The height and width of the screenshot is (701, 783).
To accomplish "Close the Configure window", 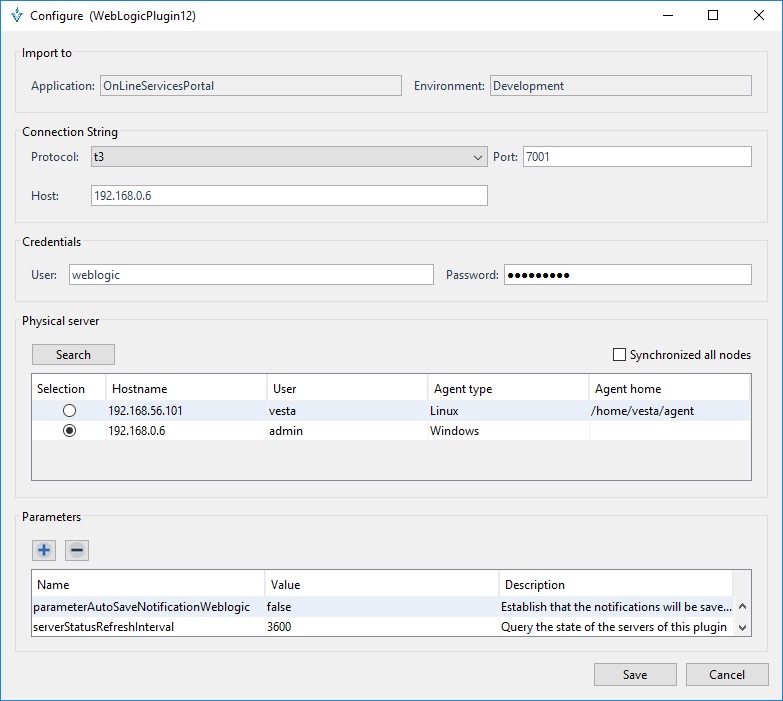I will pyautogui.click(x=759, y=15).
